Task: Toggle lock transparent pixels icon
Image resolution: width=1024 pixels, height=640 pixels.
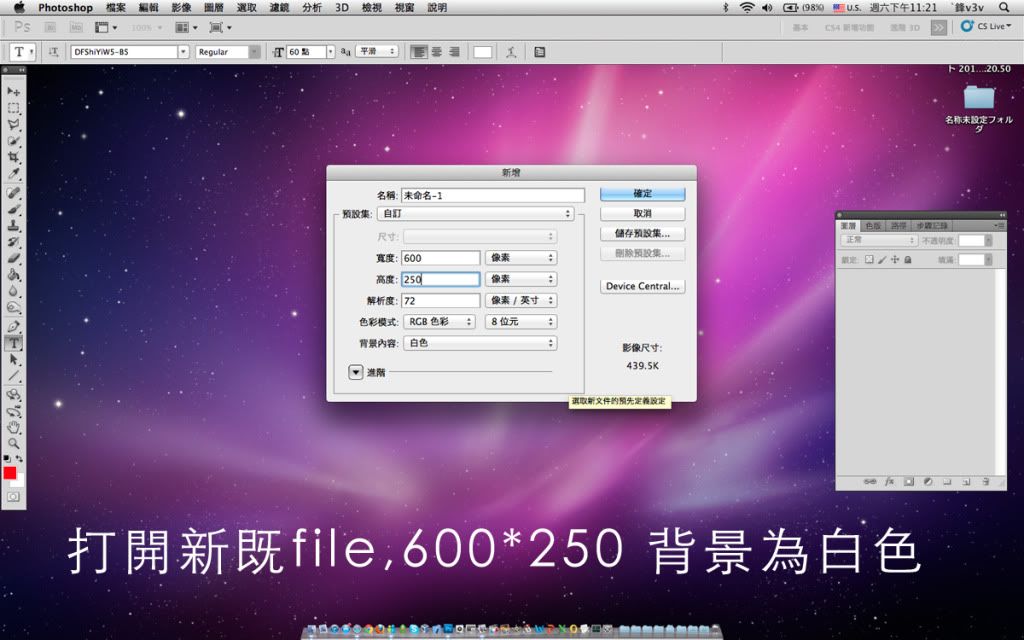Action: tap(869, 260)
